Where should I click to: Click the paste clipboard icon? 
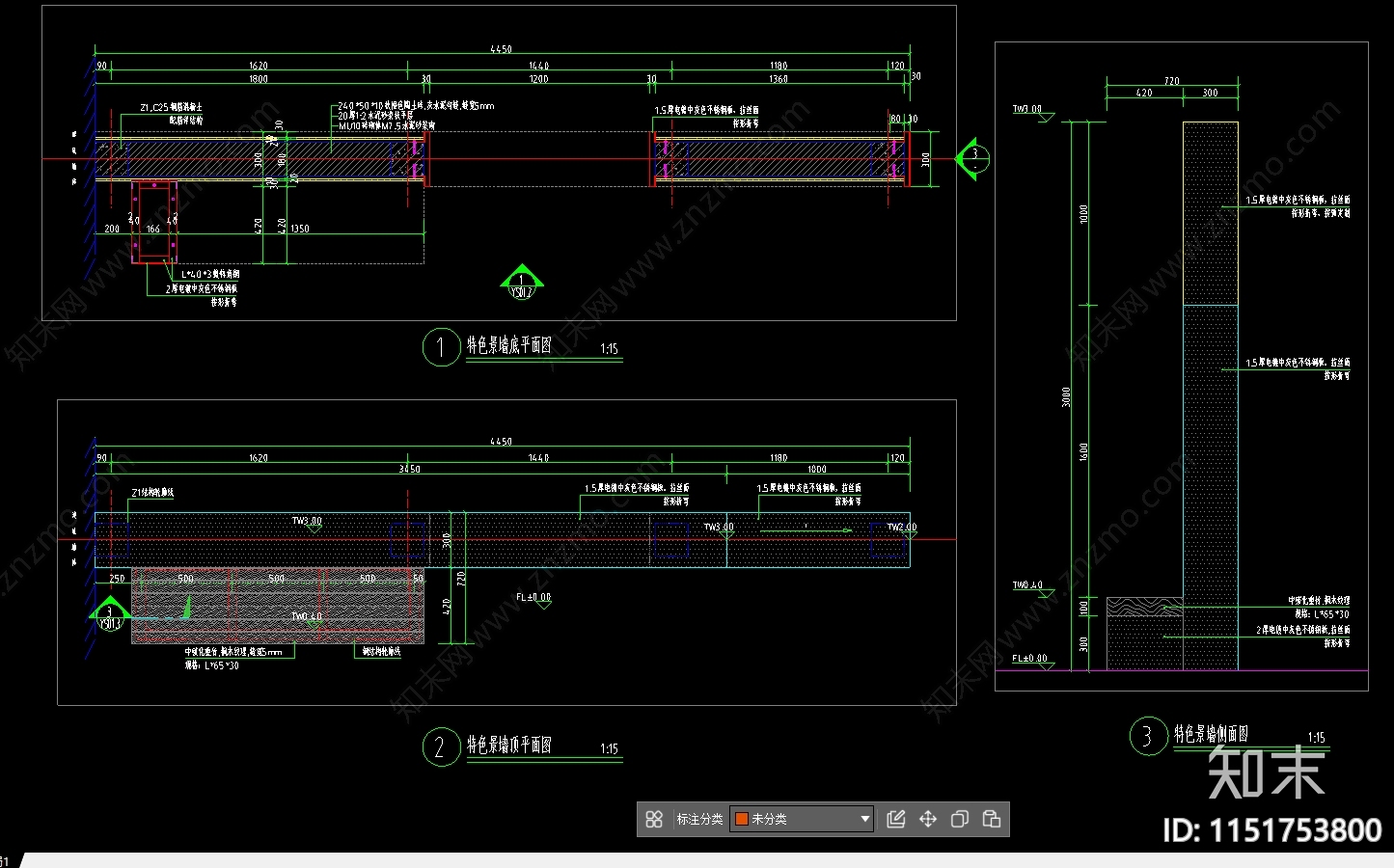(991, 819)
